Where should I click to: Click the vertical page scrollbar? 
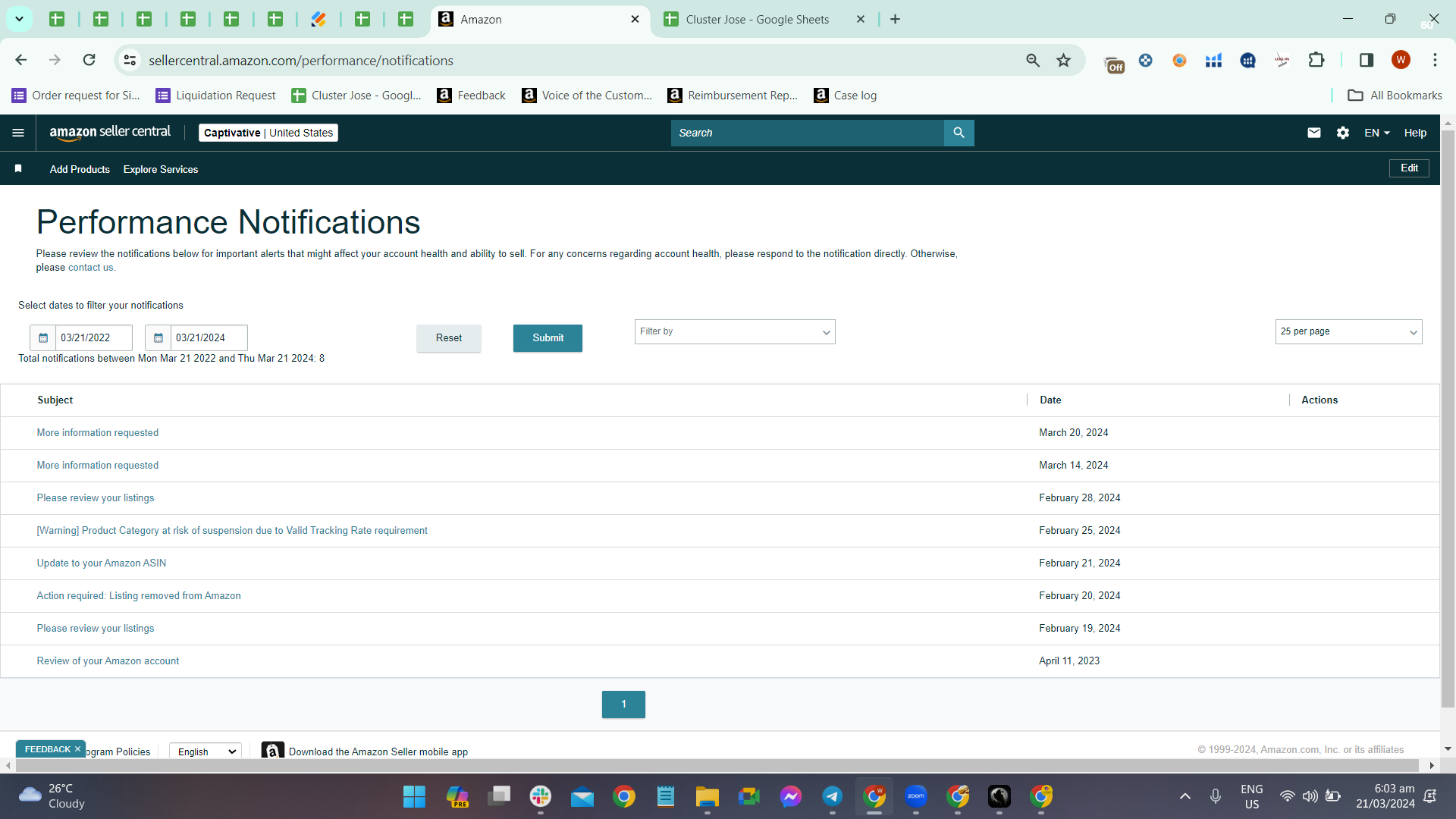pyautogui.click(x=1448, y=417)
